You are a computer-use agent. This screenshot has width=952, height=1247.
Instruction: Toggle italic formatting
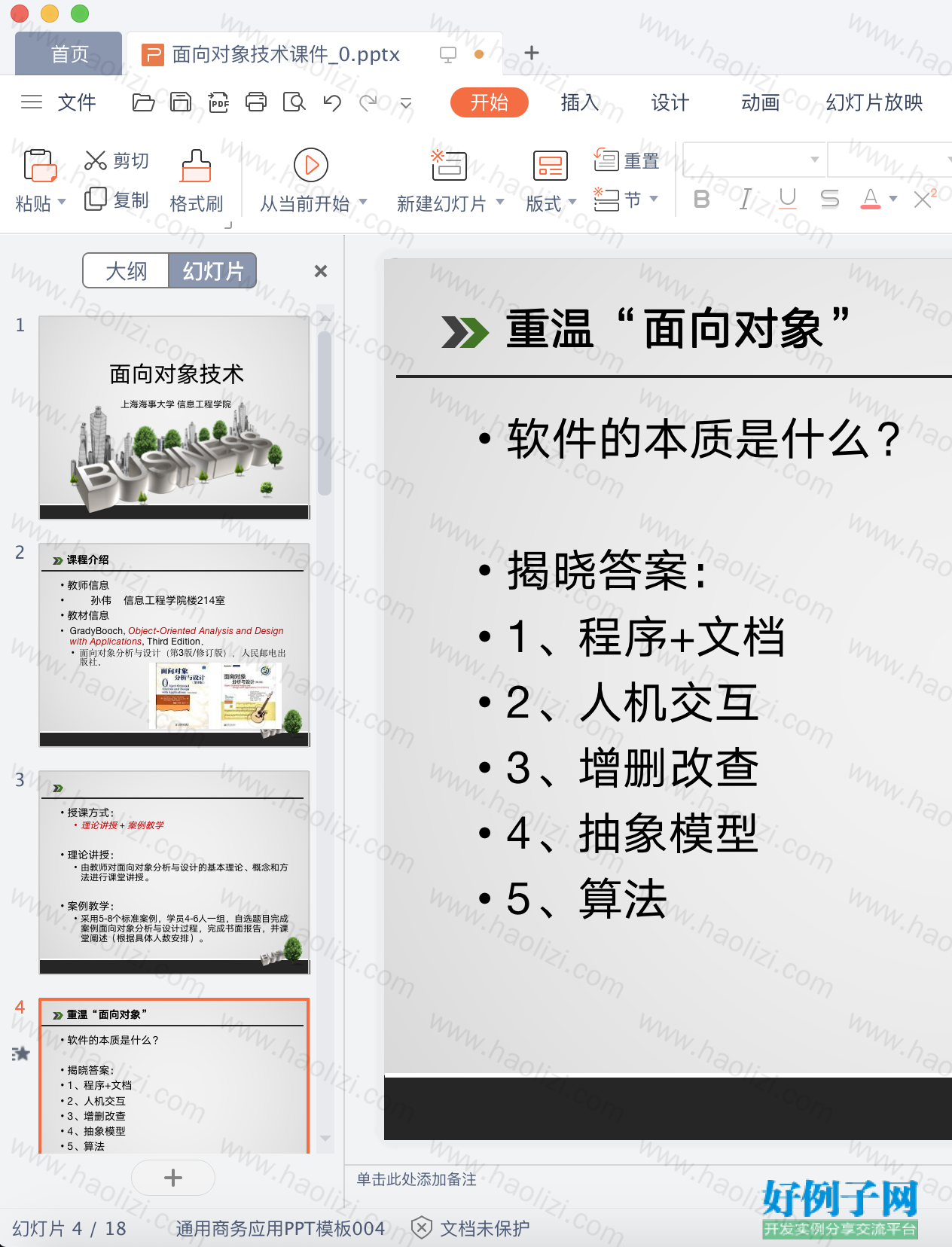tap(745, 199)
